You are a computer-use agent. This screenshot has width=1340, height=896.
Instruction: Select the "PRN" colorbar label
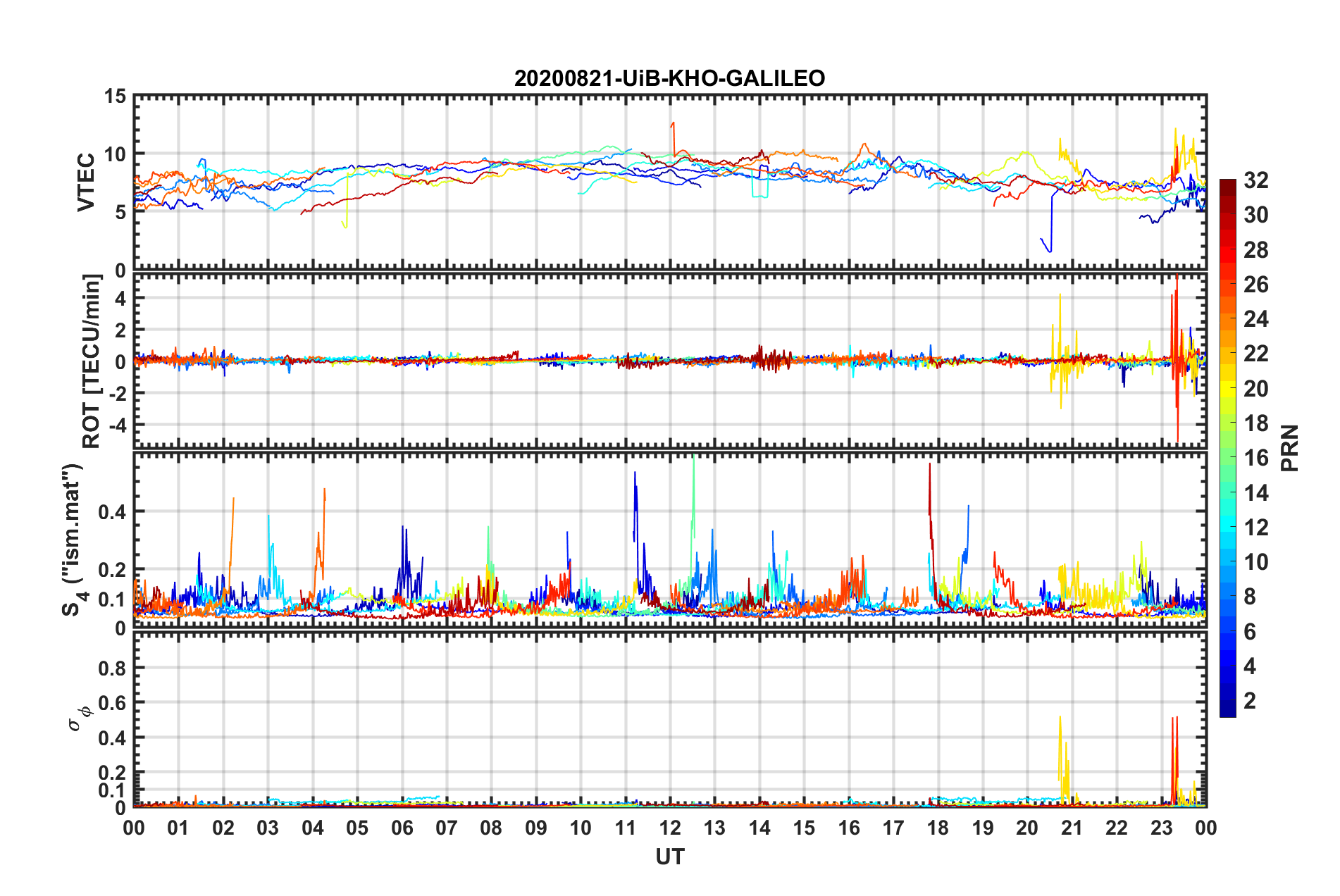click(x=1290, y=448)
